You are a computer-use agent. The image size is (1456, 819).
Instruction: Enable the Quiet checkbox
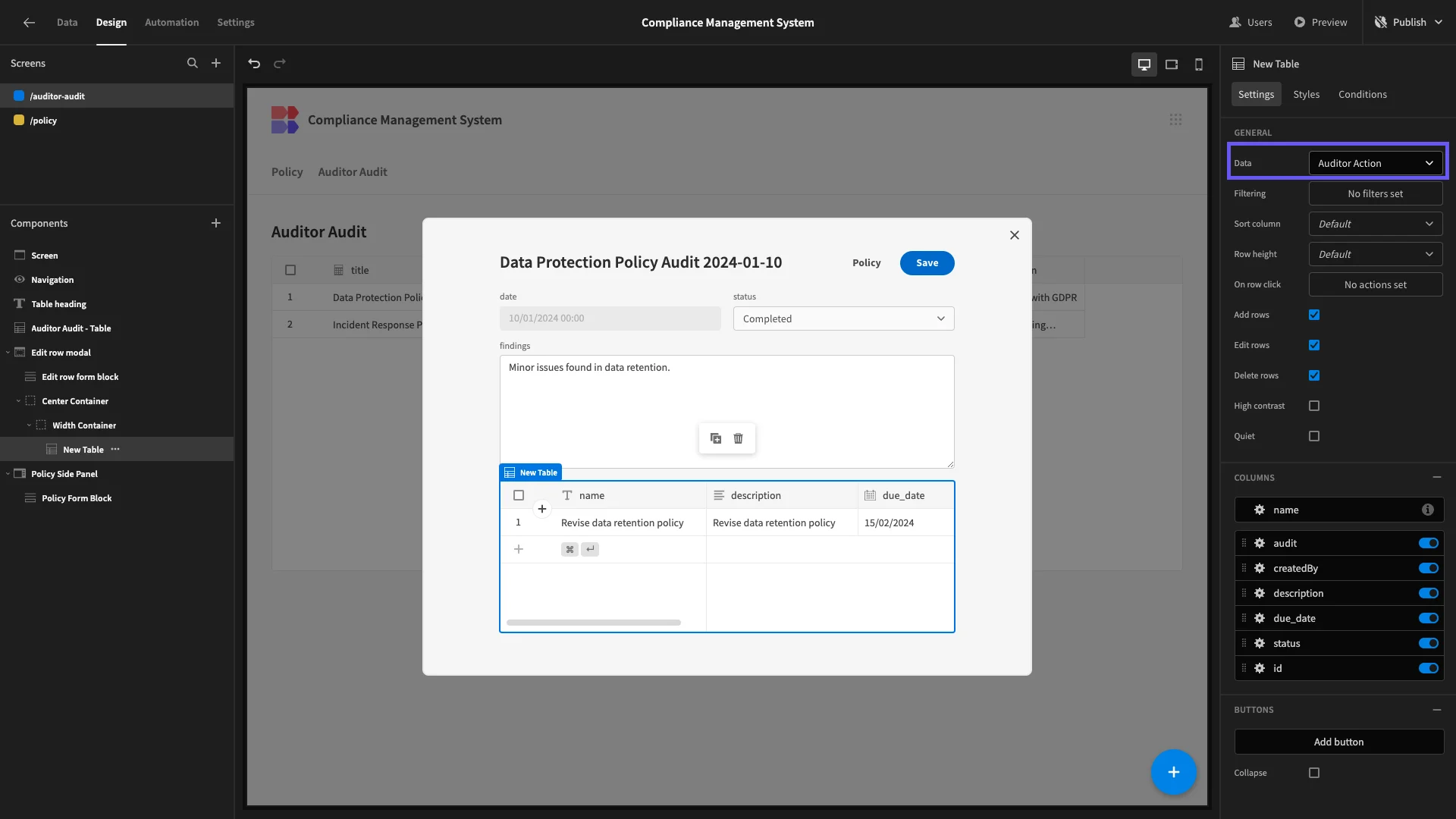point(1314,436)
